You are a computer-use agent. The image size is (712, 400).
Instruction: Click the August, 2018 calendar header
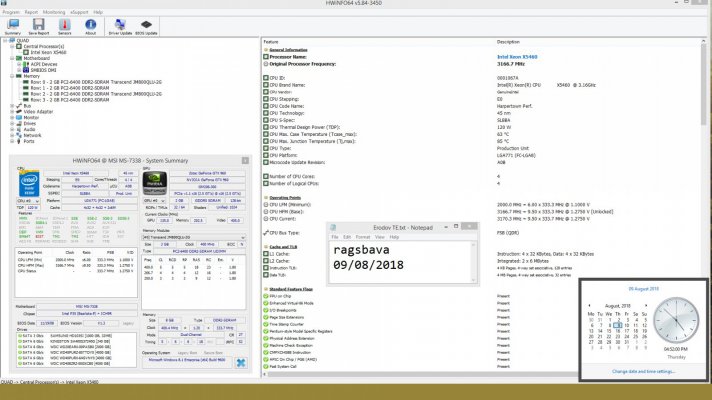coord(618,306)
